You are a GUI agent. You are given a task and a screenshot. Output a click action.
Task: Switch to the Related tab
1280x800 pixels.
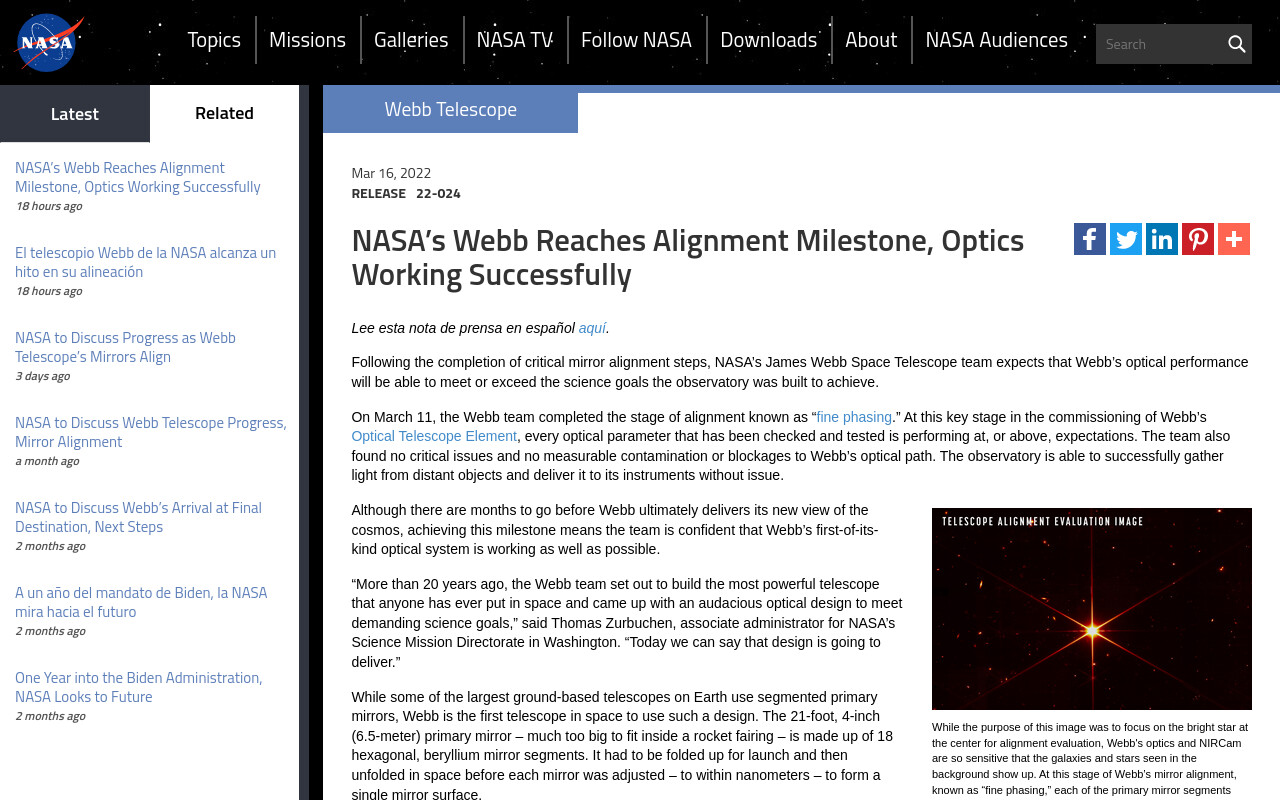(x=224, y=113)
